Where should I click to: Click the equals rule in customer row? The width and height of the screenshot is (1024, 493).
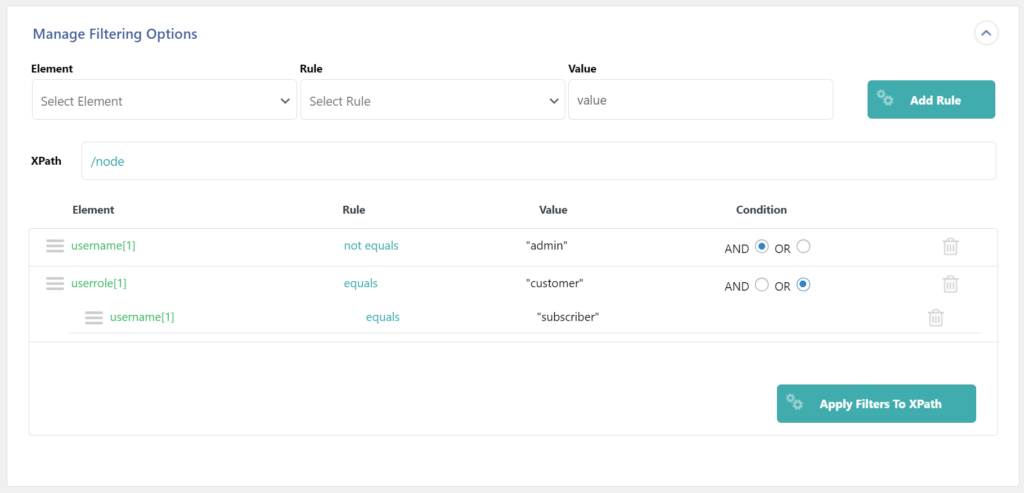coord(360,283)
